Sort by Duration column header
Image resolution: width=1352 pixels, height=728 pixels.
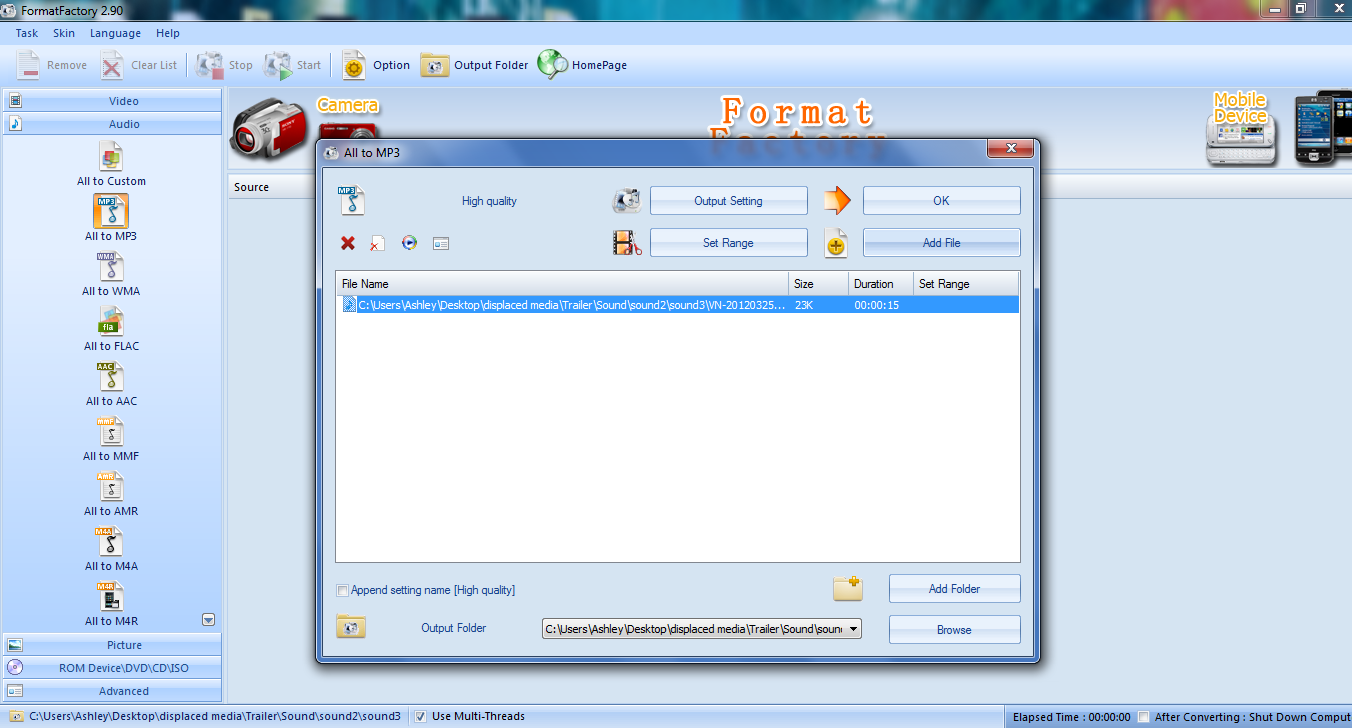pyautogui.click(x=881, y=284)
